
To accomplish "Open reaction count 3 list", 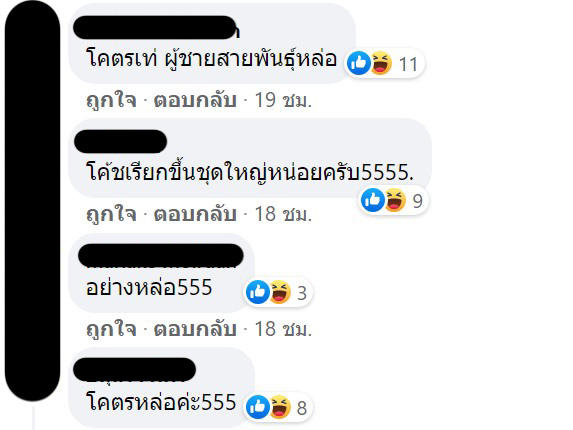I will (x=302, y=293).
